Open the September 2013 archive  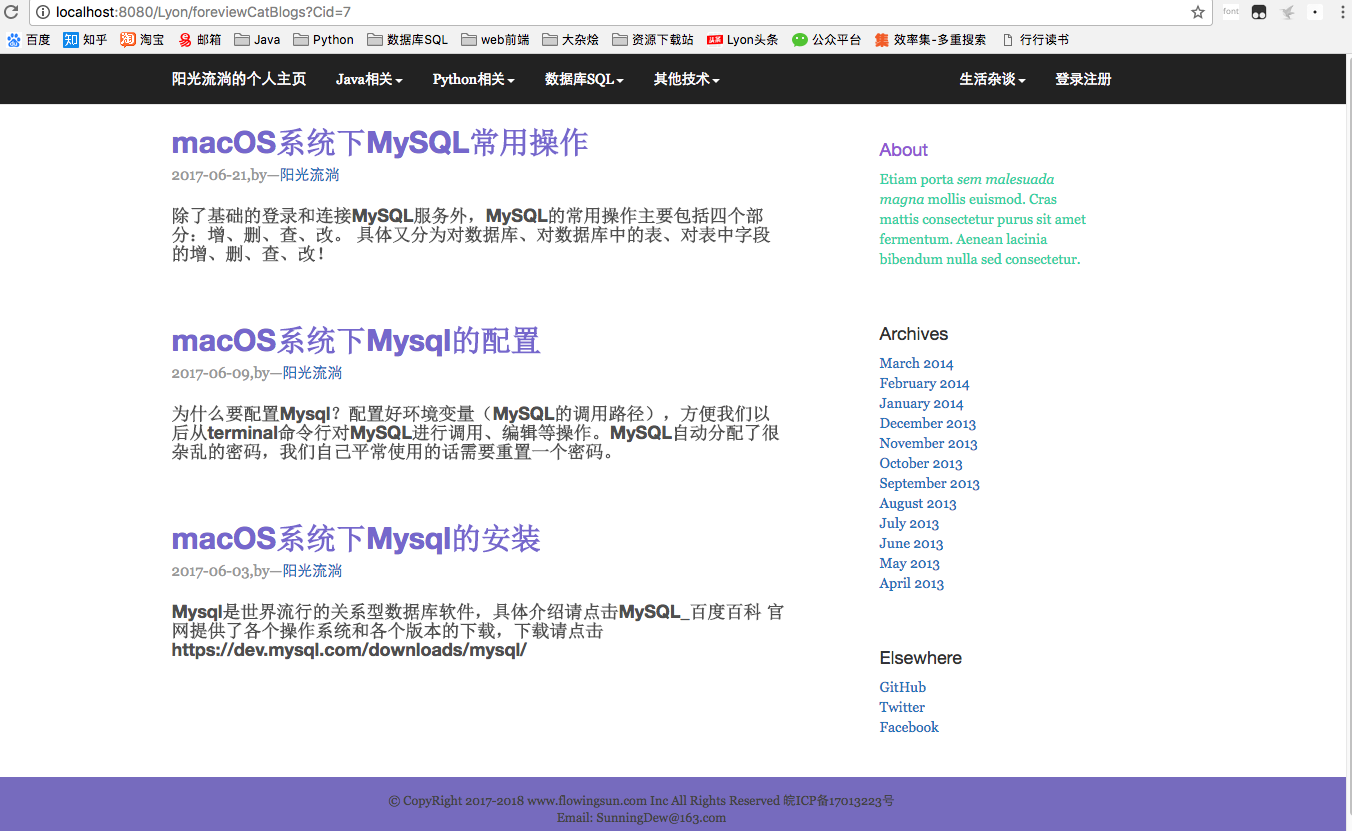tap(929, 483)
